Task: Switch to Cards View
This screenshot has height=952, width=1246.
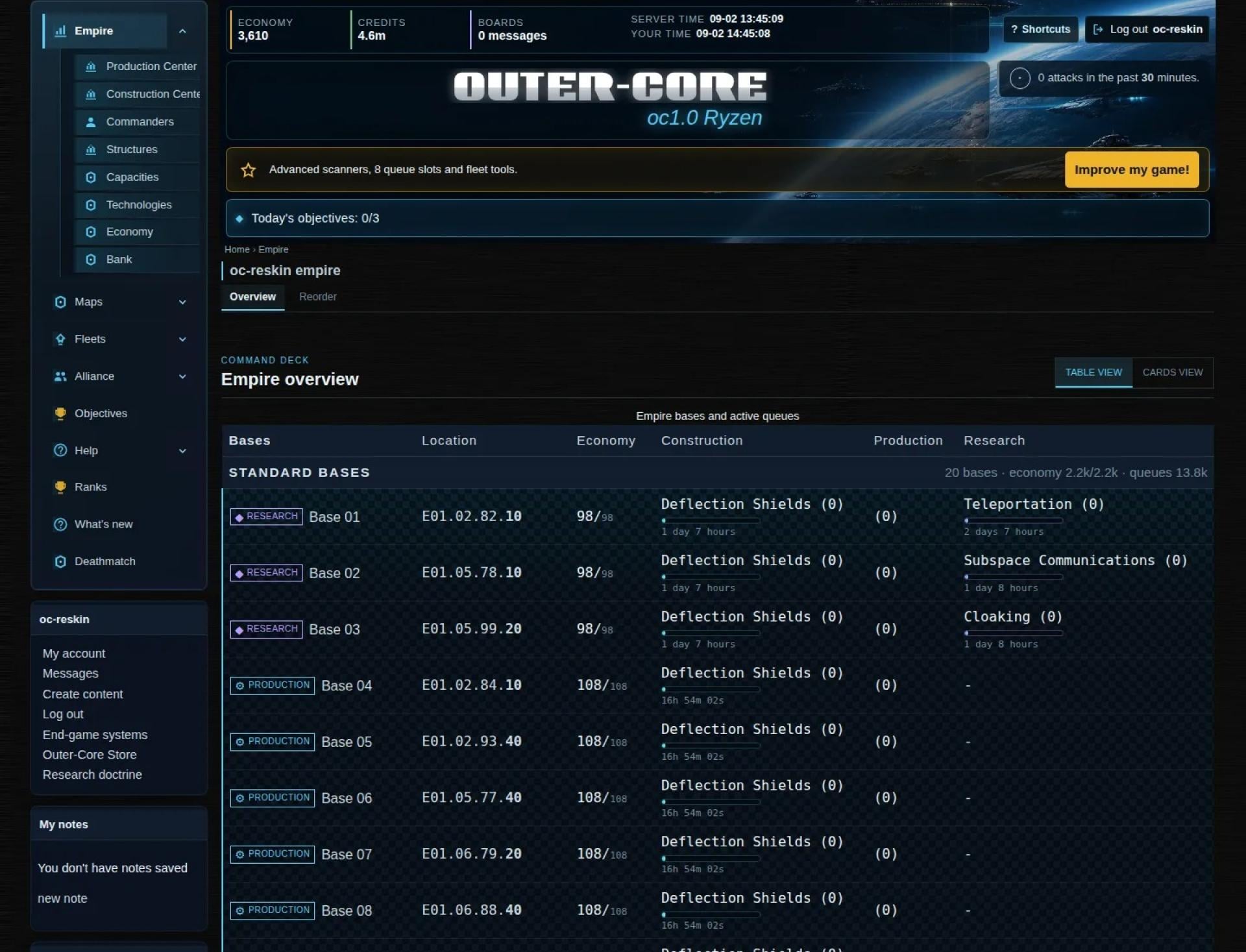Action: [x=1172, y=372]
